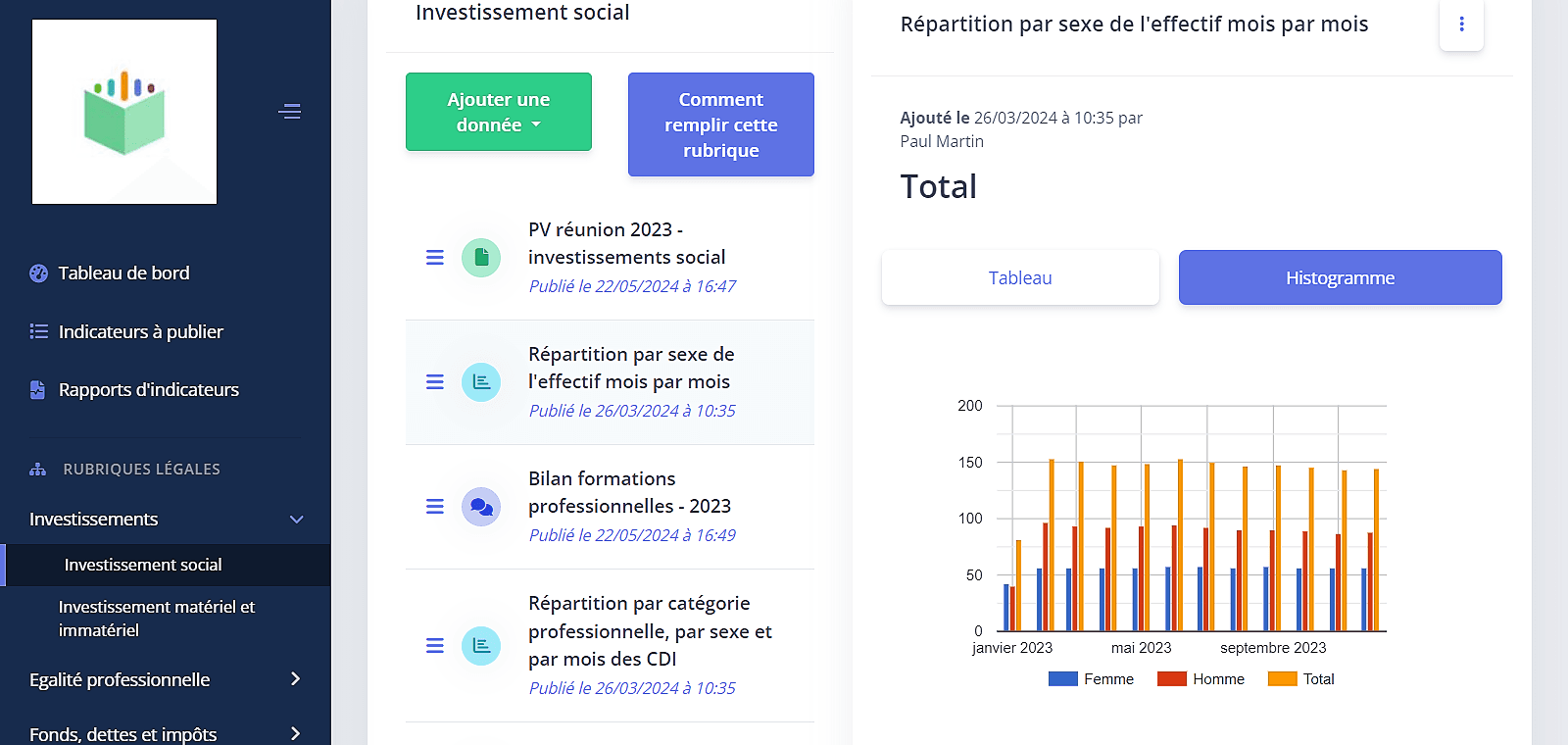Go to Investissement matériel et immatériel
The image size is (1568, 745).
click(x=157, y=619)
